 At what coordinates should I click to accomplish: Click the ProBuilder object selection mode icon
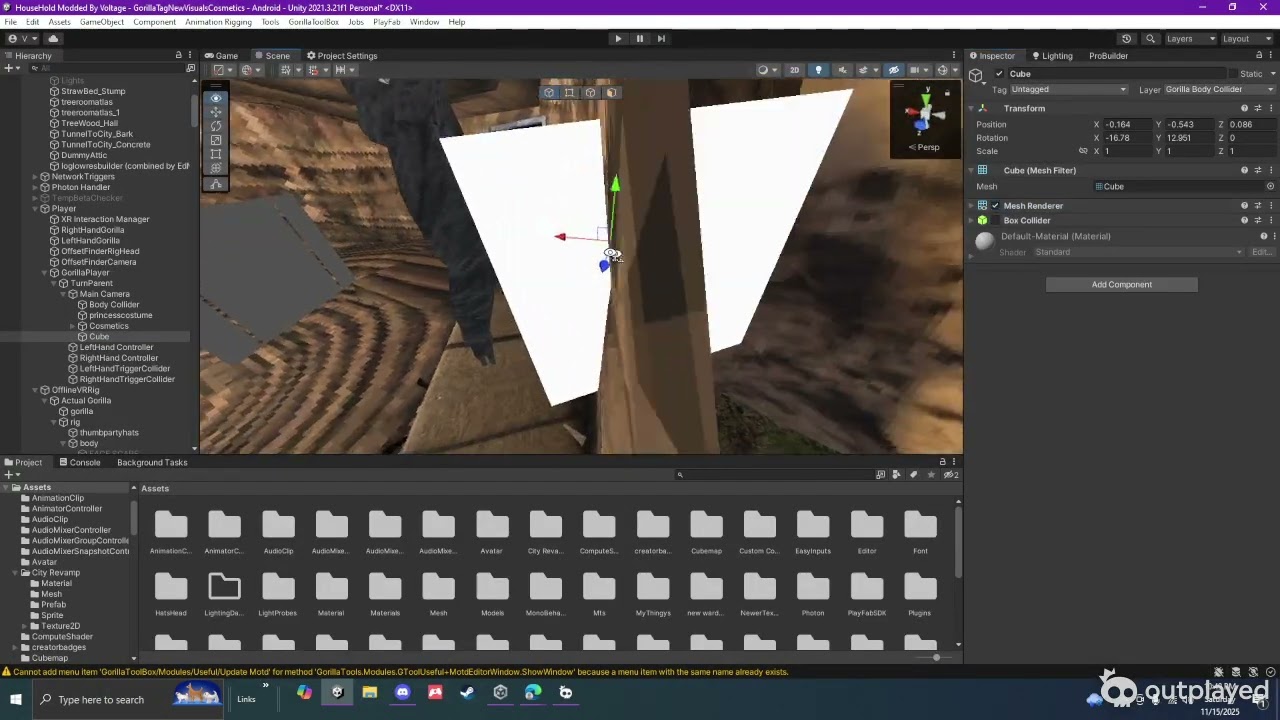click(549, 93)
